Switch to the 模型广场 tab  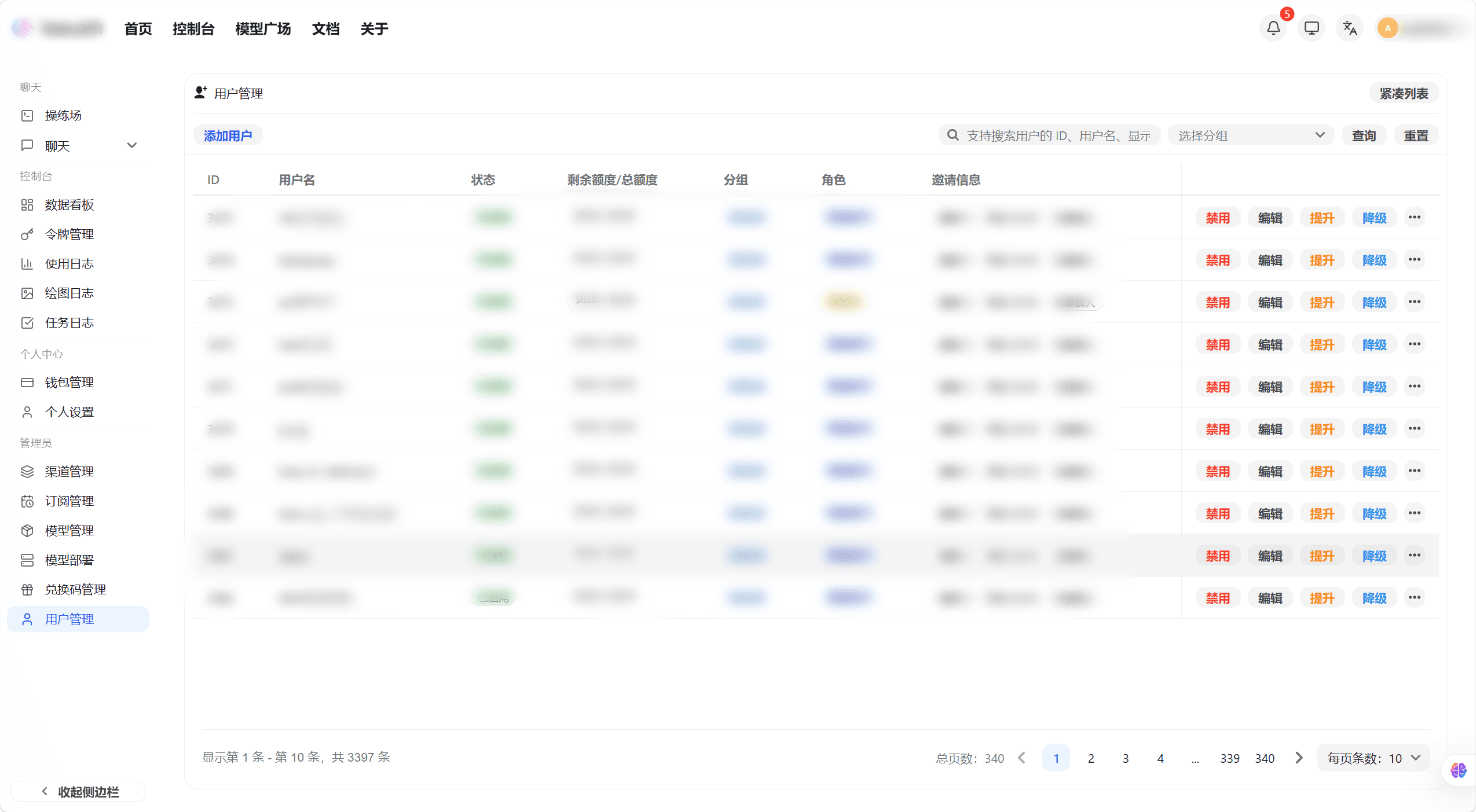(x=262, y=28)
